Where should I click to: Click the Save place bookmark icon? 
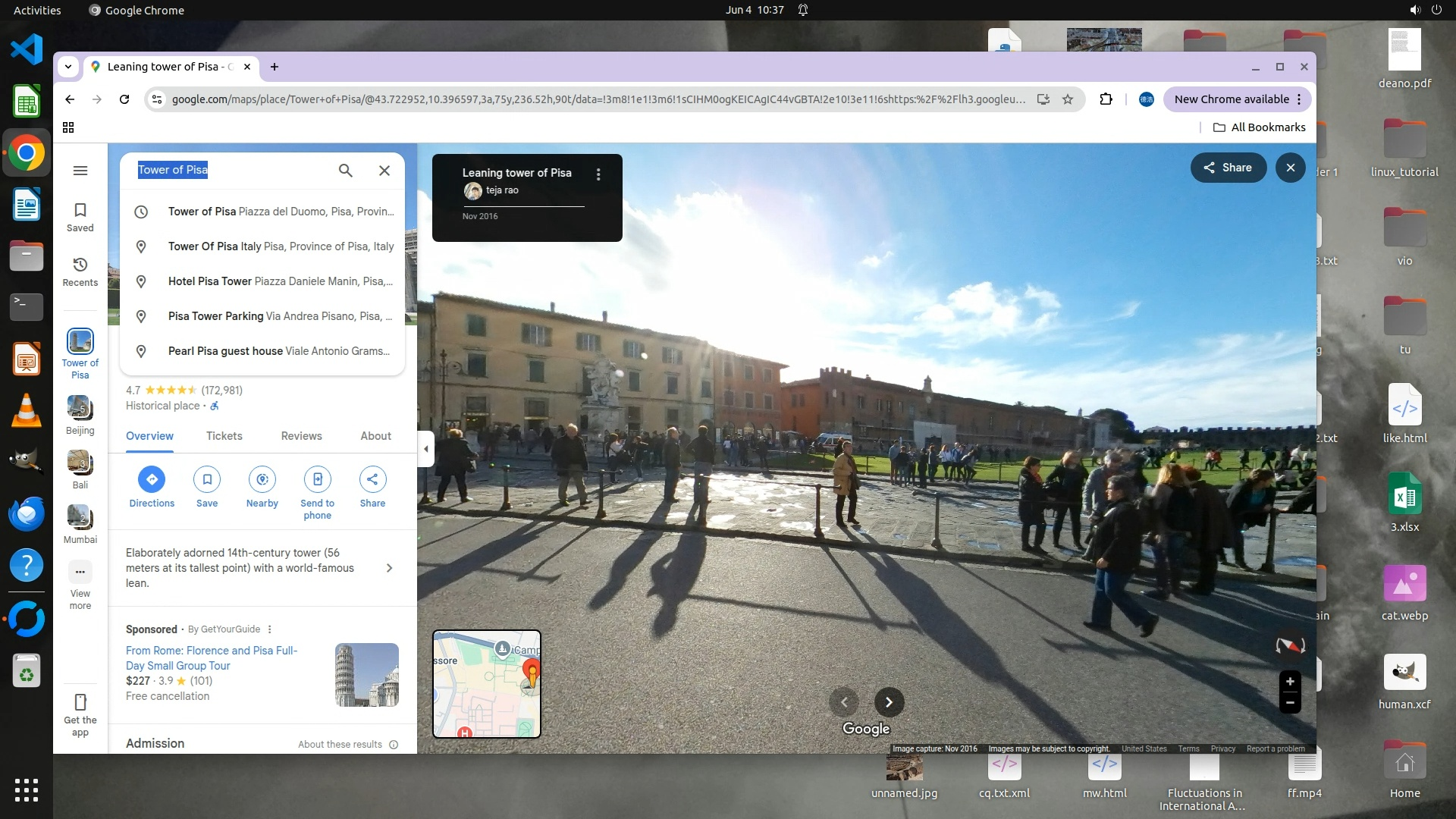[207, 479]
